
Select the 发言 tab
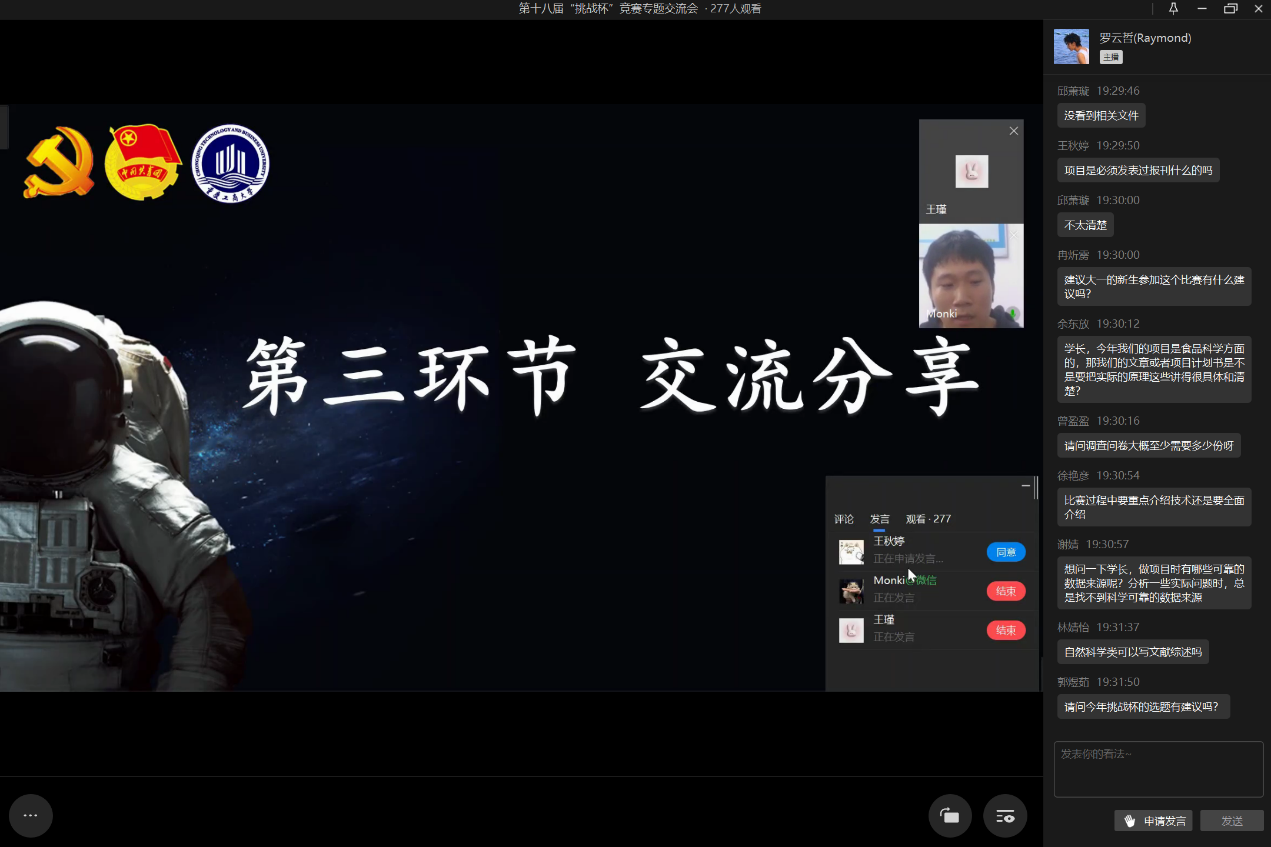click(879, 519)
